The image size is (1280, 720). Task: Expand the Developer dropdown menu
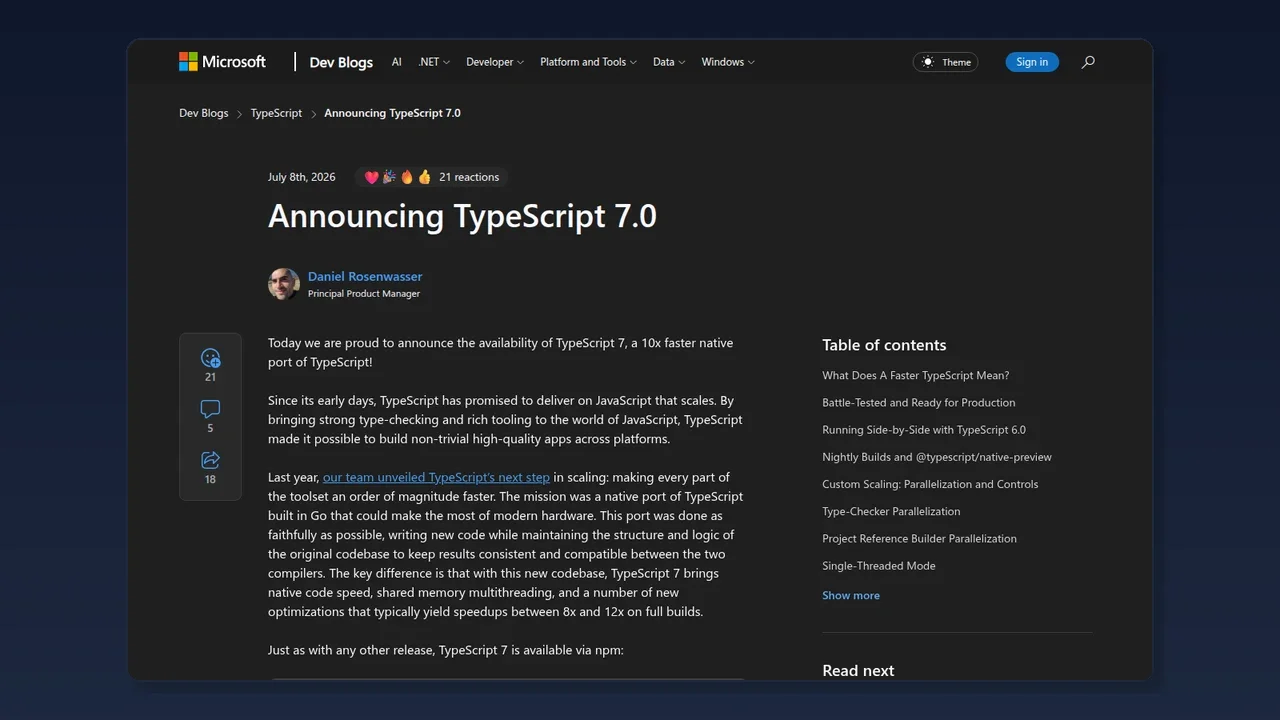point(495,62)
